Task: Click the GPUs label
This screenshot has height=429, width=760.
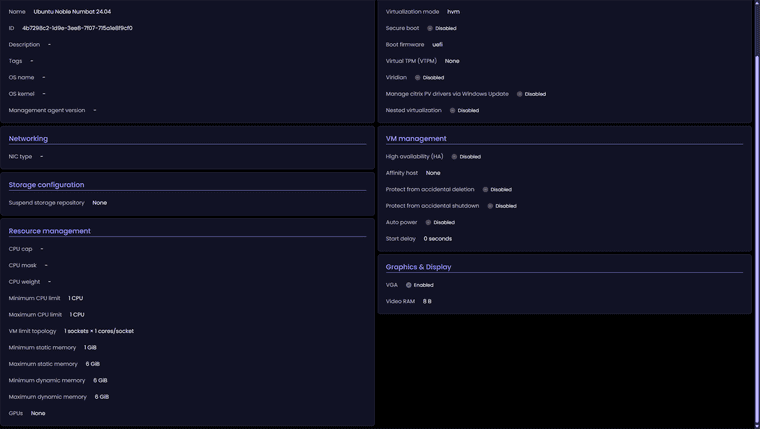Action: coord(16,413)
